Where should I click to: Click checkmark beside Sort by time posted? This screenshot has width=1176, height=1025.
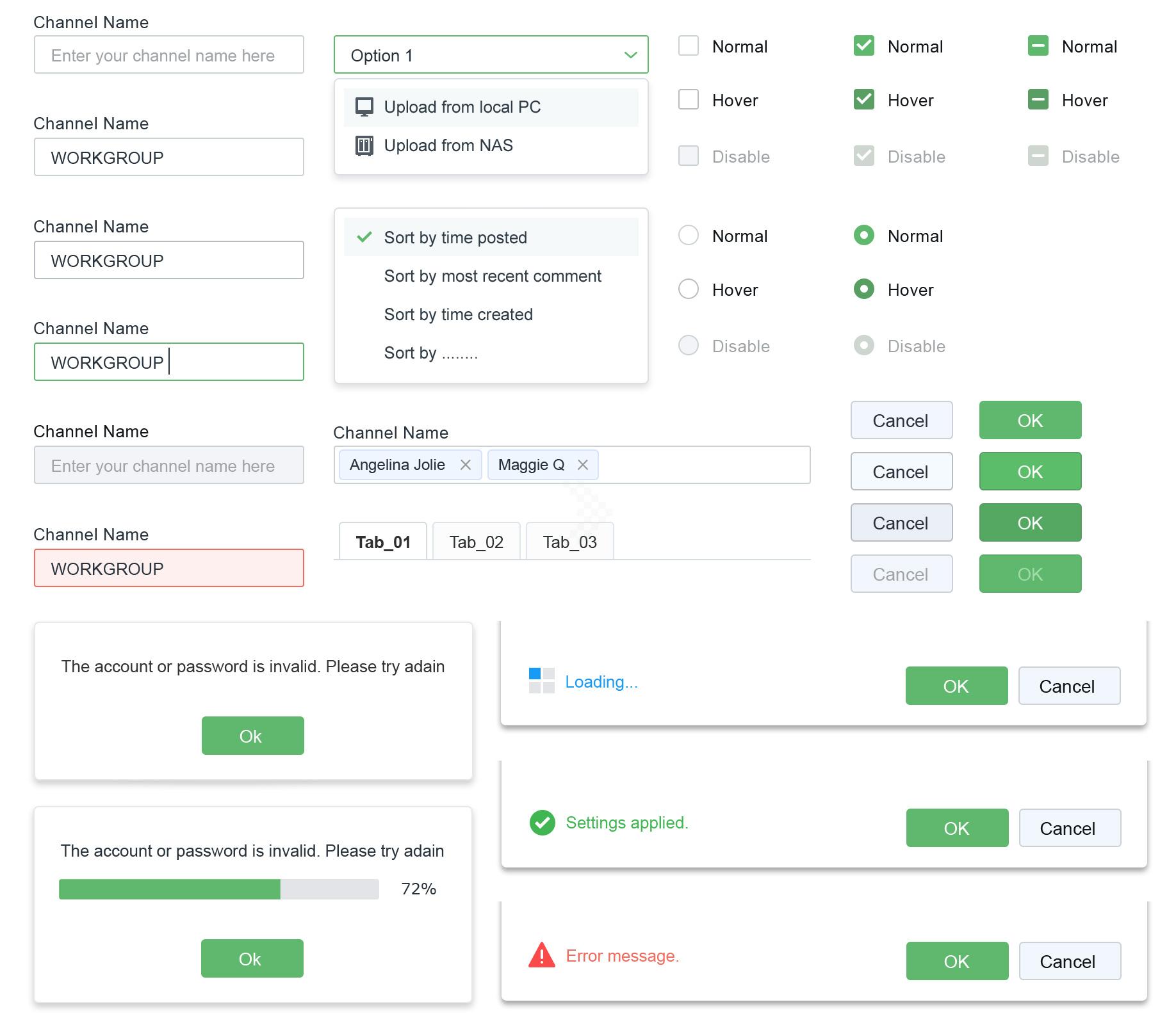coord(364,237)
